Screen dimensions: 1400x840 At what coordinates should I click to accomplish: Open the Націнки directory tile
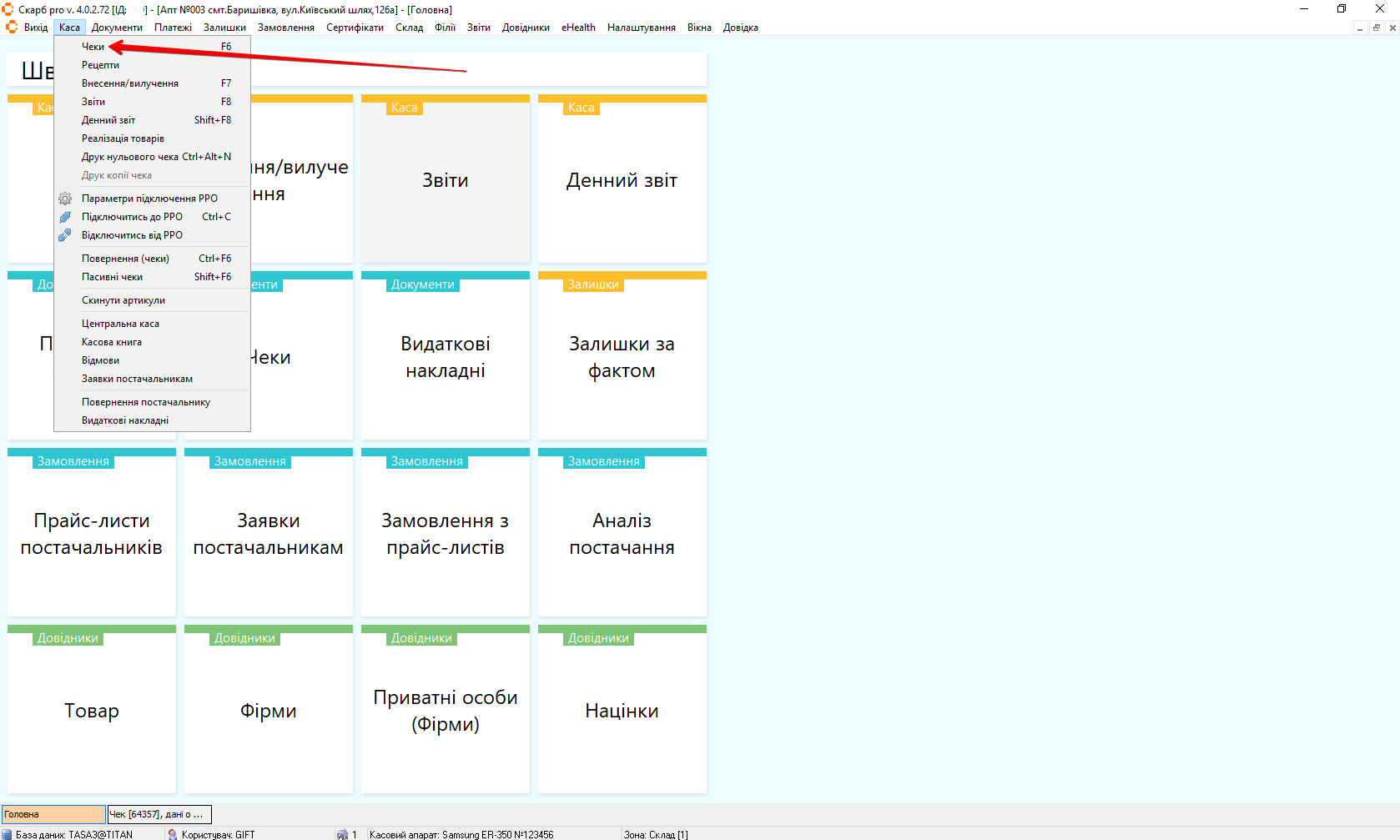(622, 711)
